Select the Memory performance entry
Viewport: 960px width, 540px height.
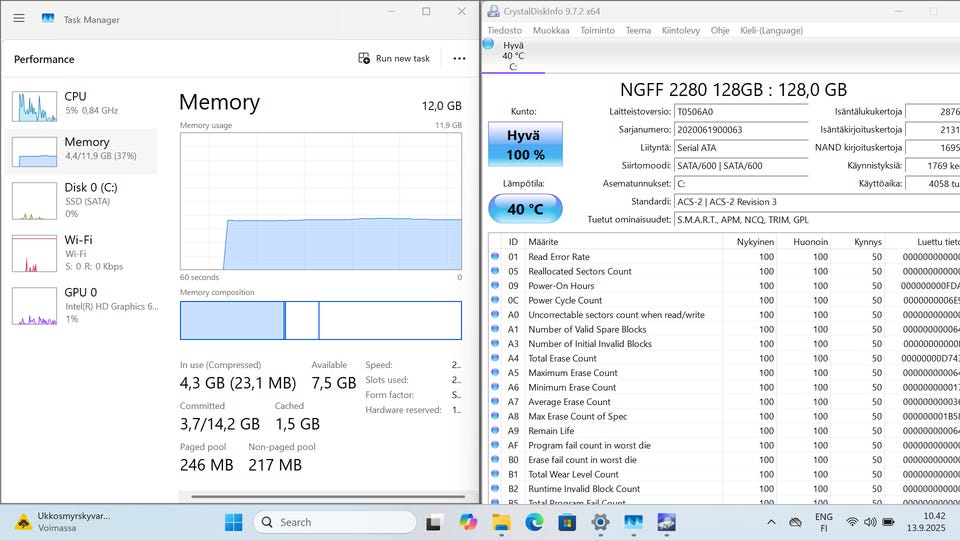(81, 151)
